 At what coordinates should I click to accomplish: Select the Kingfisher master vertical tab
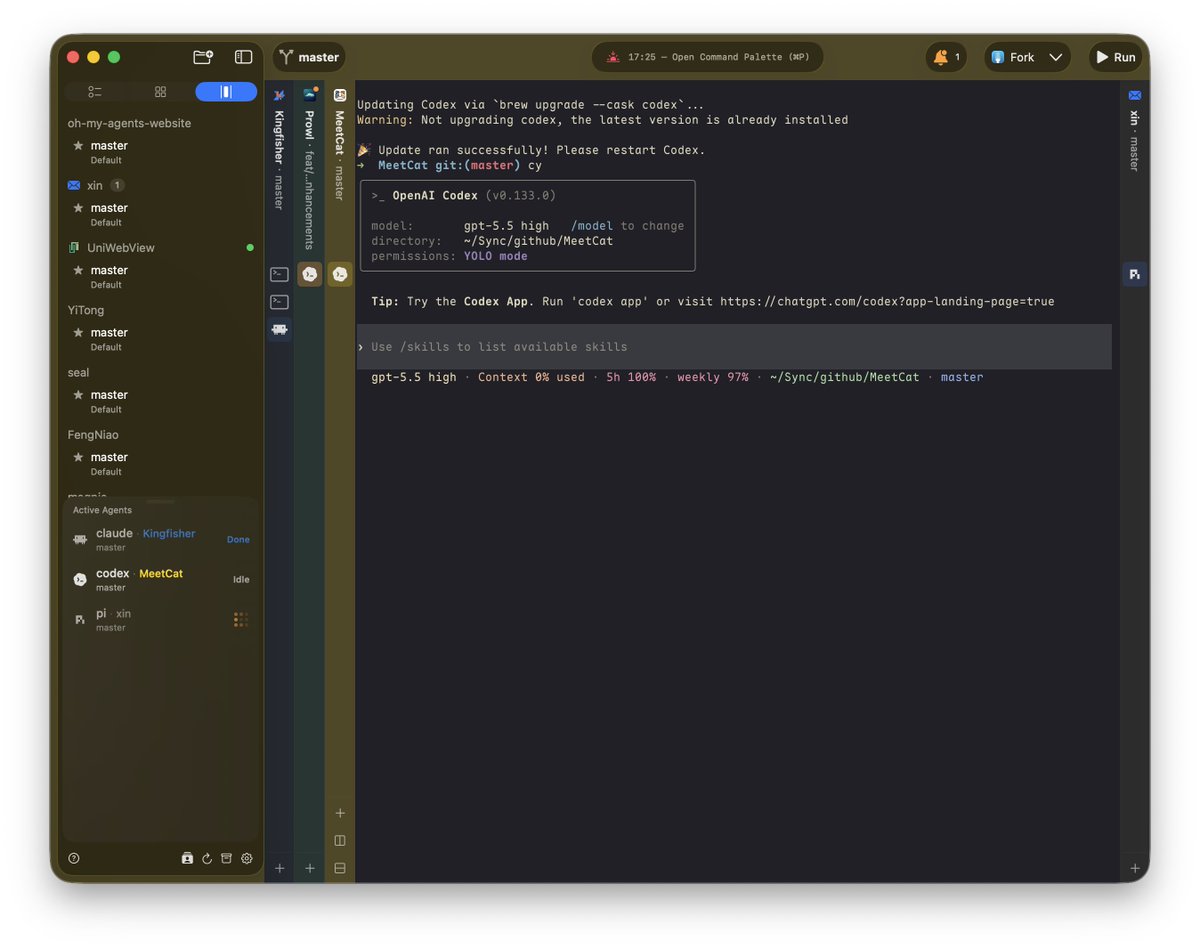[x=279, y=150]
